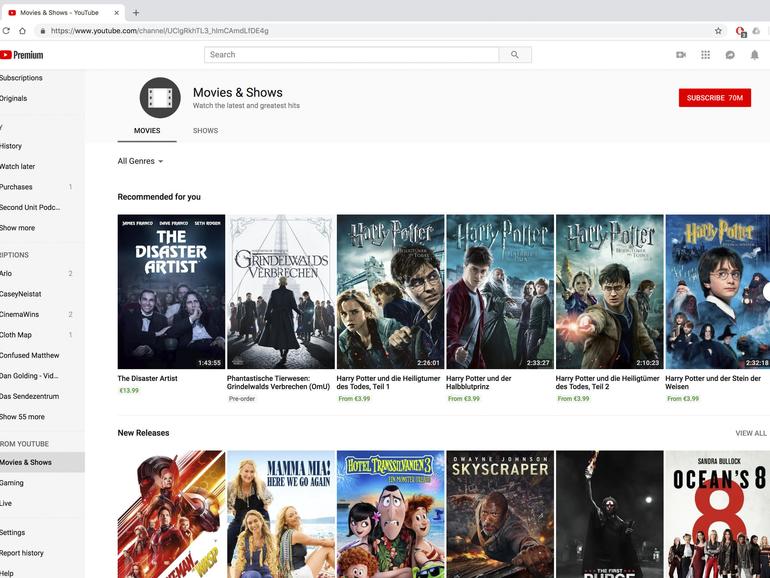This screenshot has width=770, height=578.
Task: Open the Cloth Map subscription channel
Action: point(16,335)
